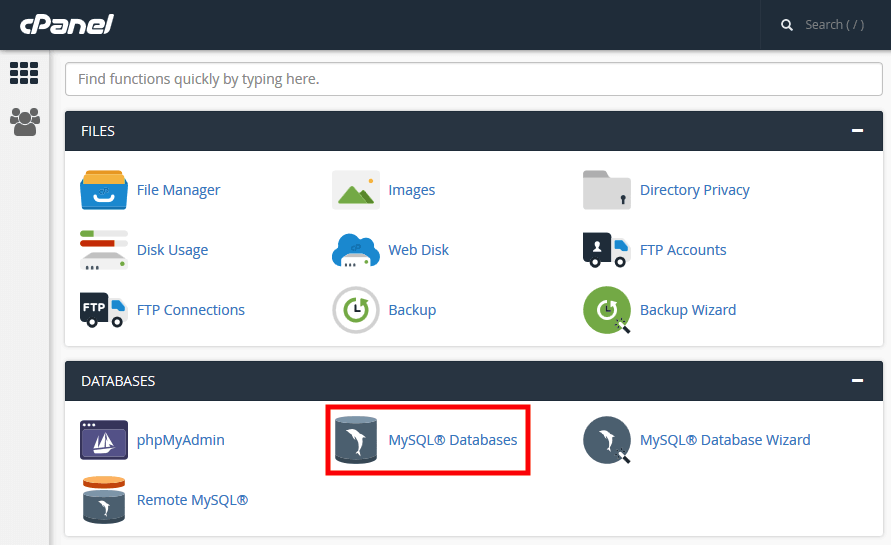This screenshot has width=891, height=545.
Task: Click the File Manager drawer icon
Action: pos(103,190)
